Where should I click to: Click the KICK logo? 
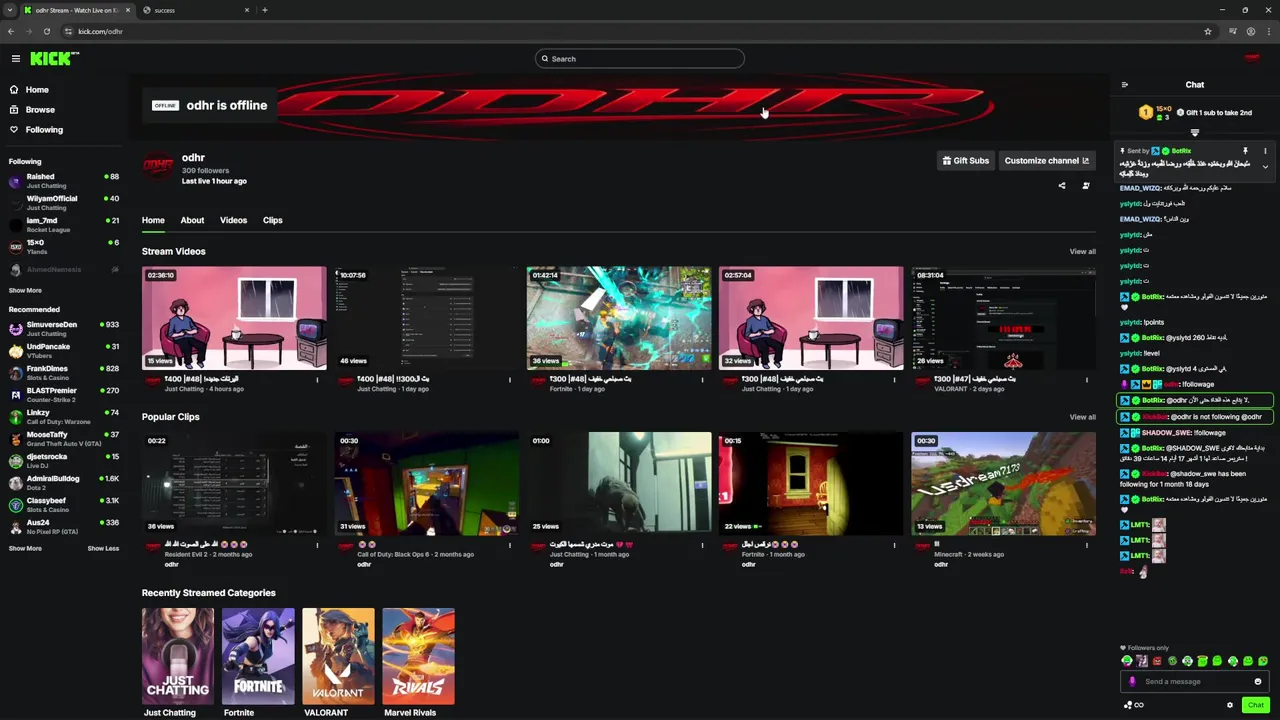(x=53, y=59)
